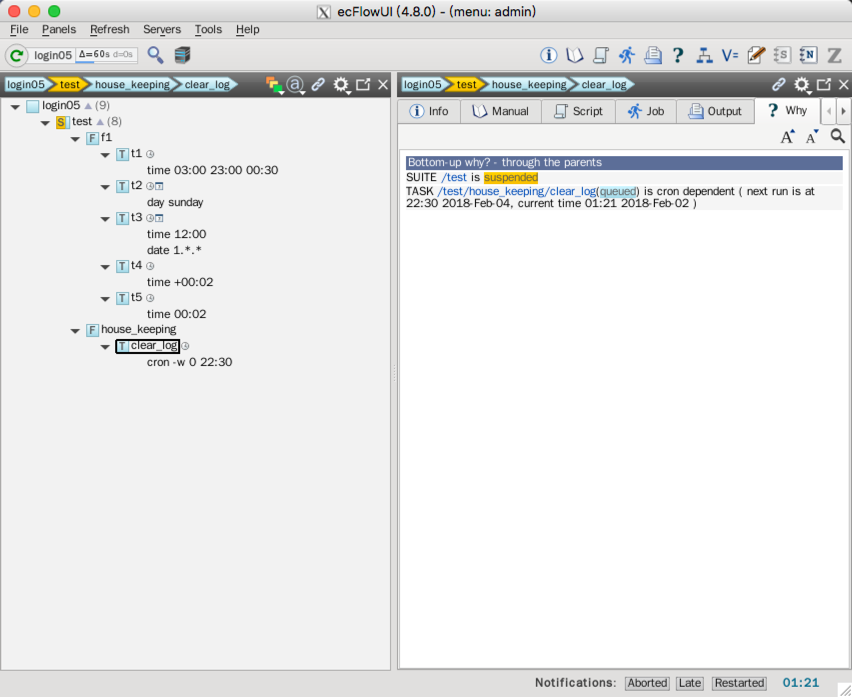Collapse the house_keeping family node

coord(75,330)
